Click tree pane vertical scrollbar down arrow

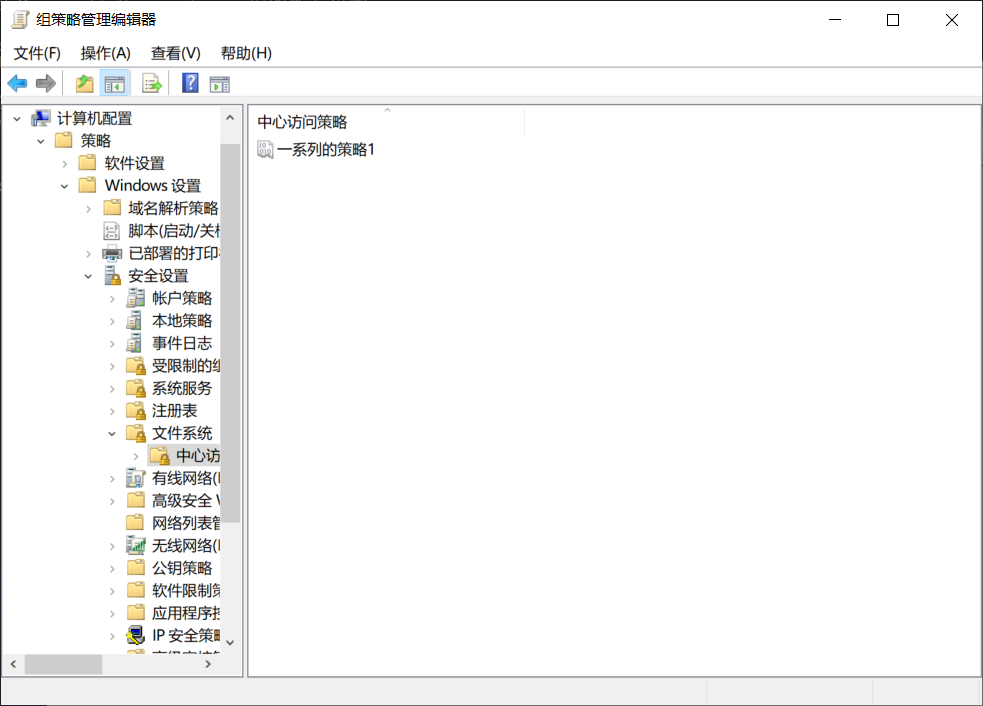click(230, 642)
